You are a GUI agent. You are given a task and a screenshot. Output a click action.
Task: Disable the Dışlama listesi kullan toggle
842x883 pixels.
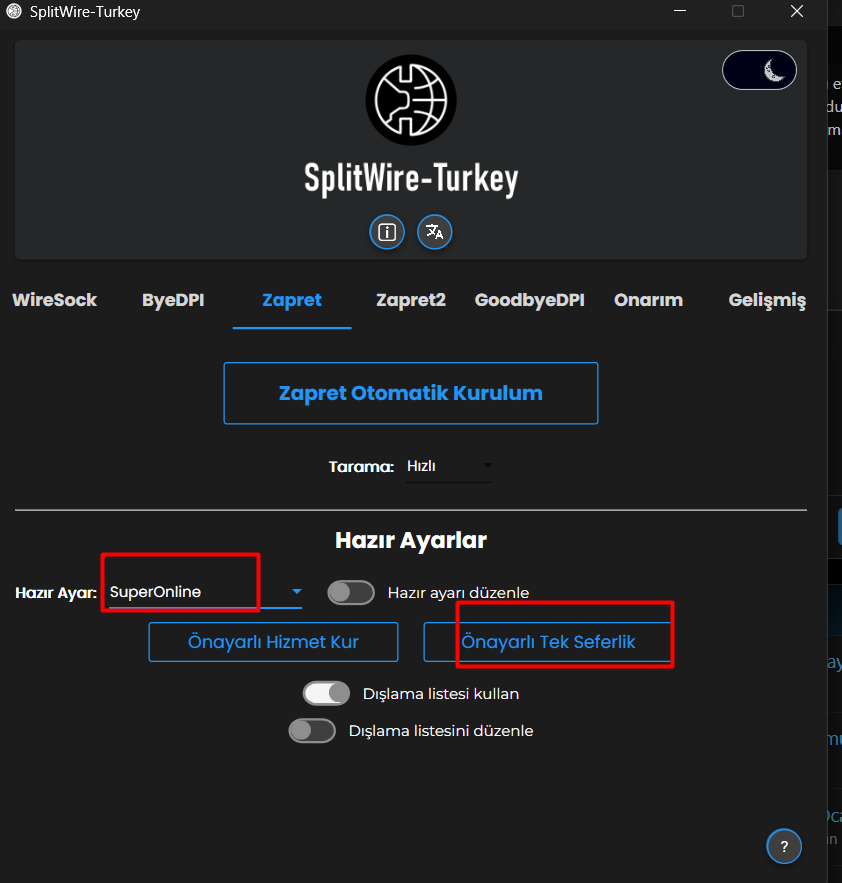[326, 693]
